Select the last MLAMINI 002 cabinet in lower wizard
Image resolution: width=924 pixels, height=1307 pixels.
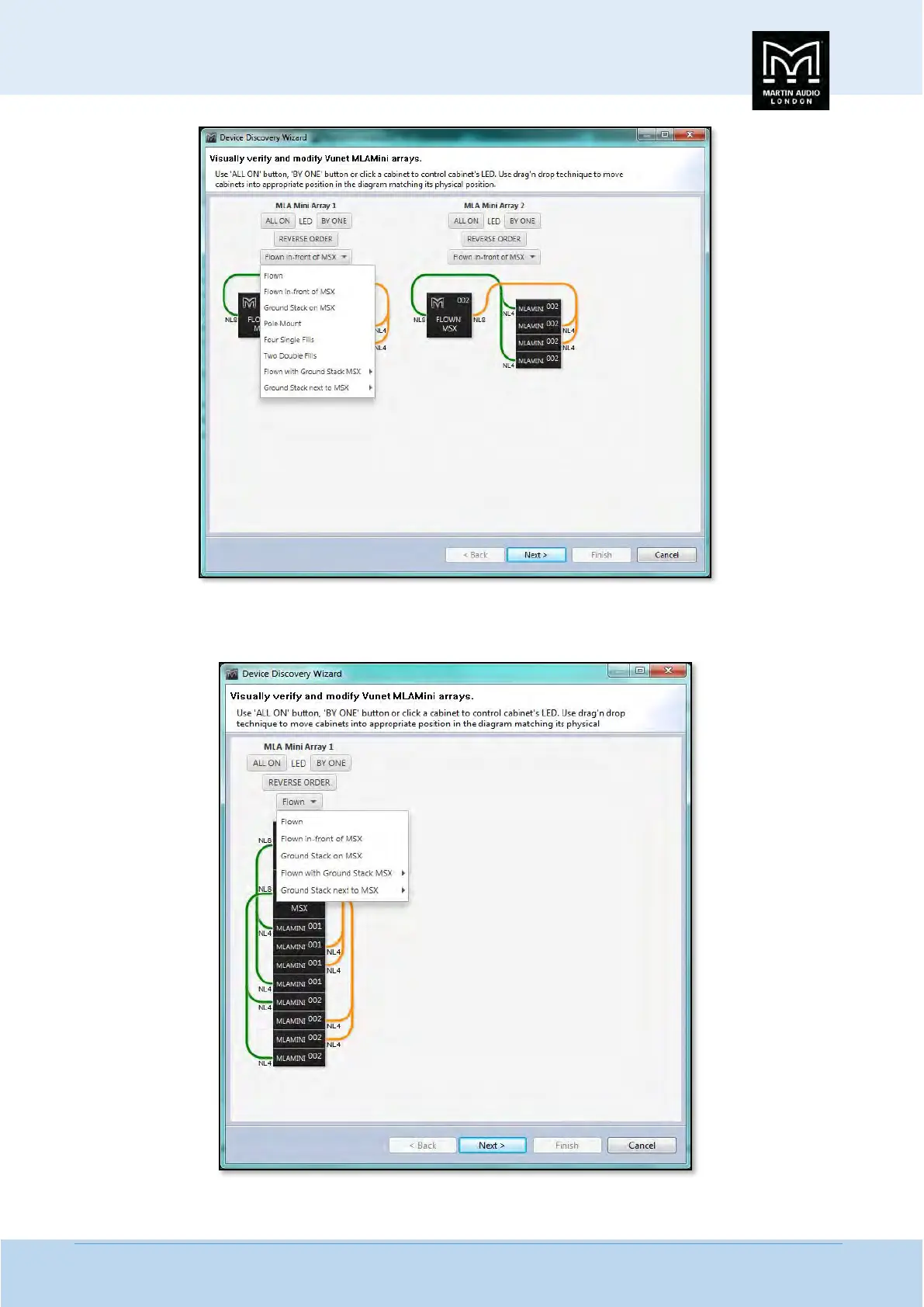[299, 1058]
